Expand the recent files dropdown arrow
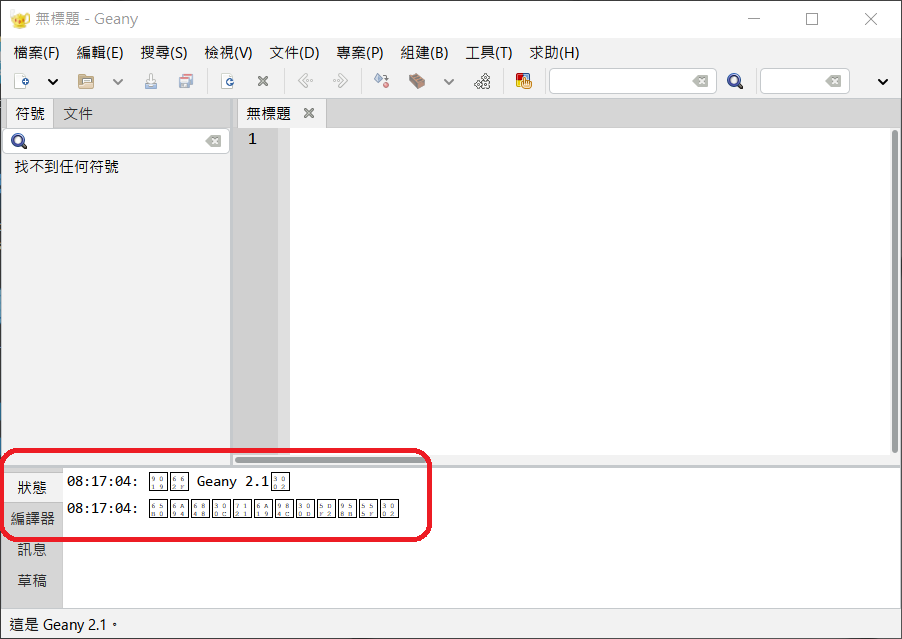The width and height of the screenshot is (902, 639). tap(118, 82)
